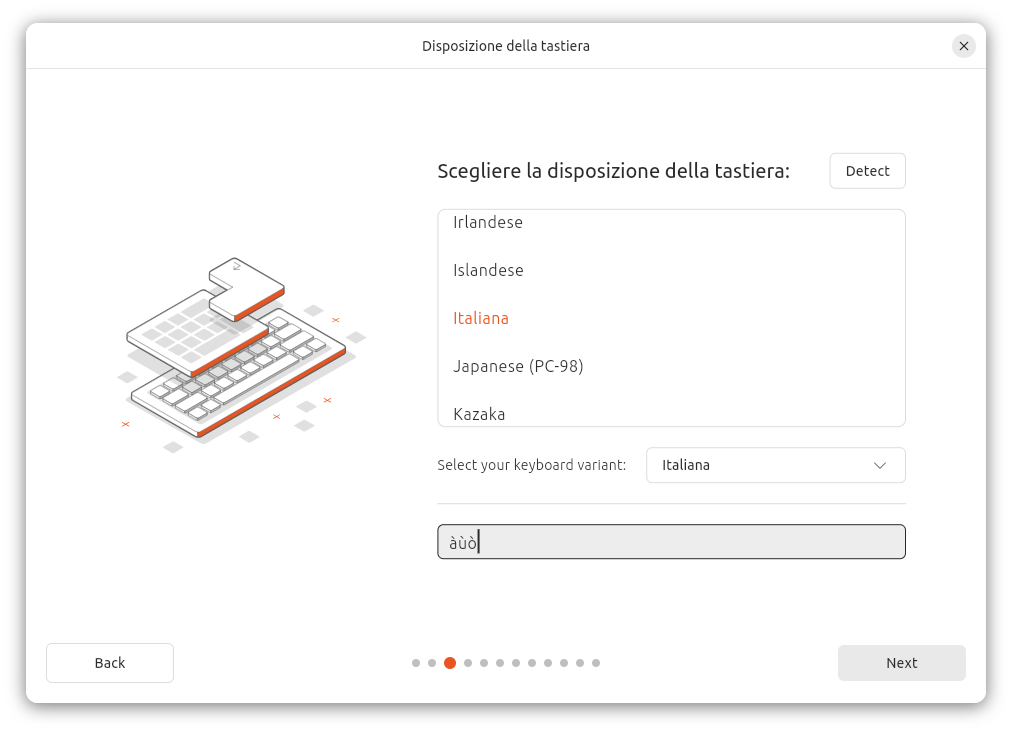Click the dot right after the orange one
The height and width of the screenshot is (732, 1012).
click(468, 663)
